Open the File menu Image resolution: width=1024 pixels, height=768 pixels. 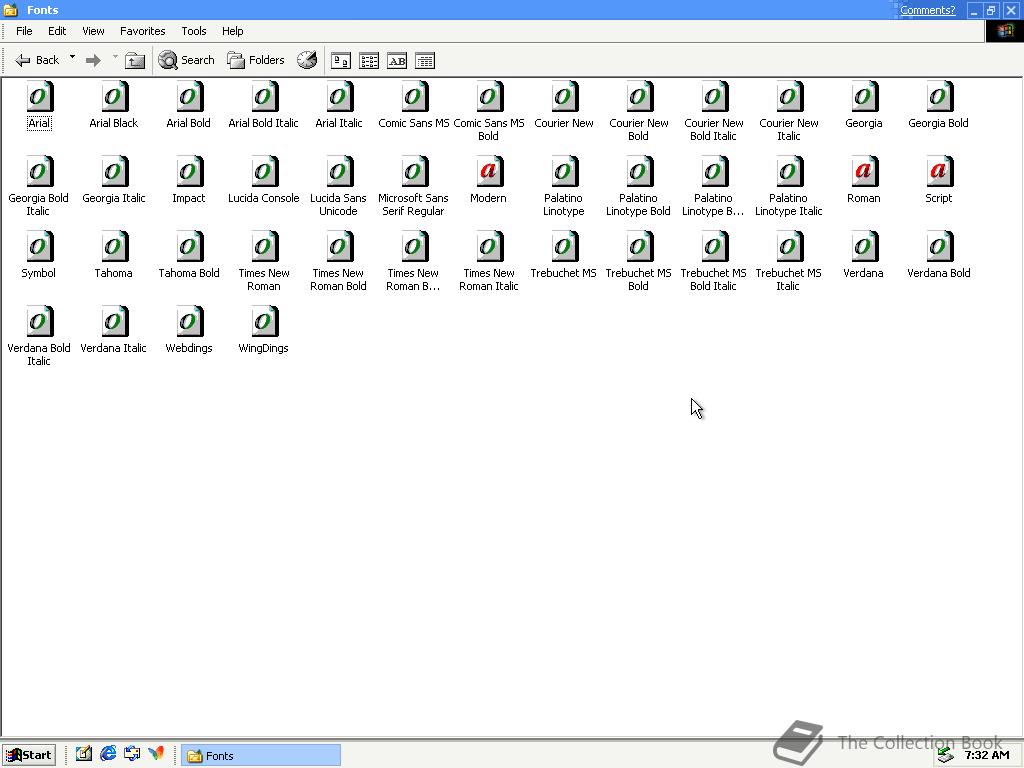coord(24,31)
